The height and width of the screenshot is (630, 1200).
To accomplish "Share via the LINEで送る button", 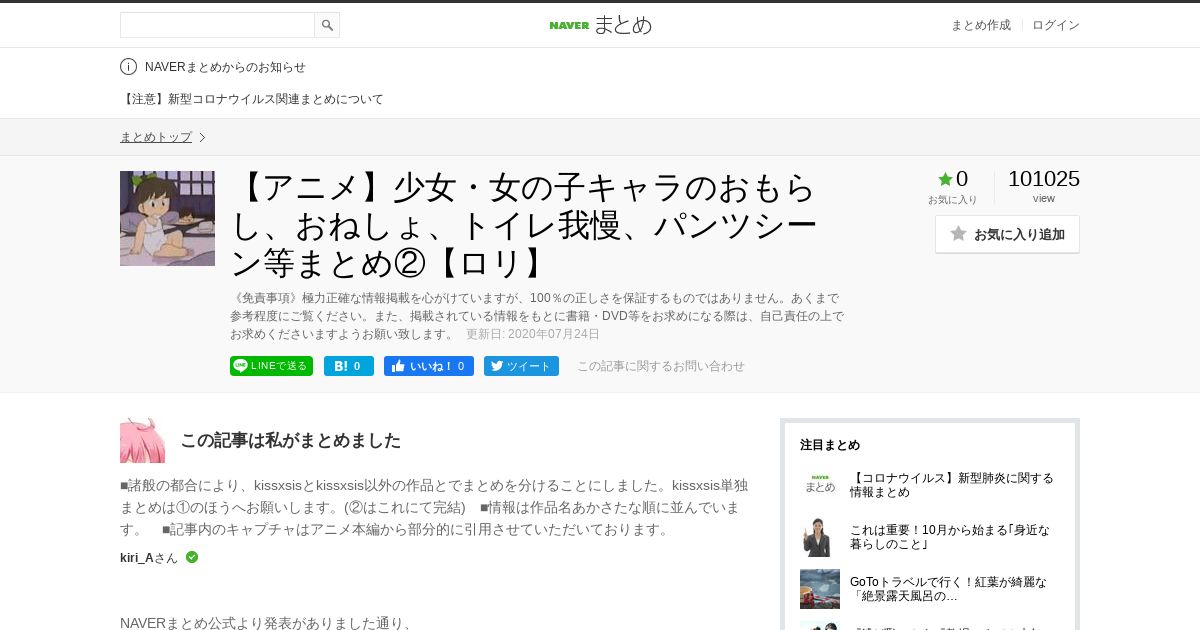I will [271, 366].
